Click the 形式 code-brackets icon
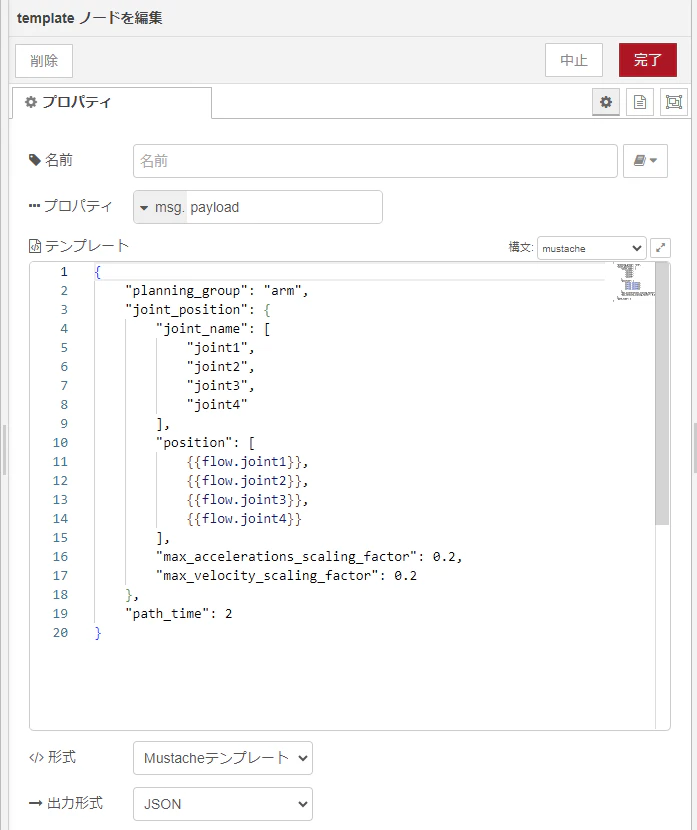 [x=36, y=758]
